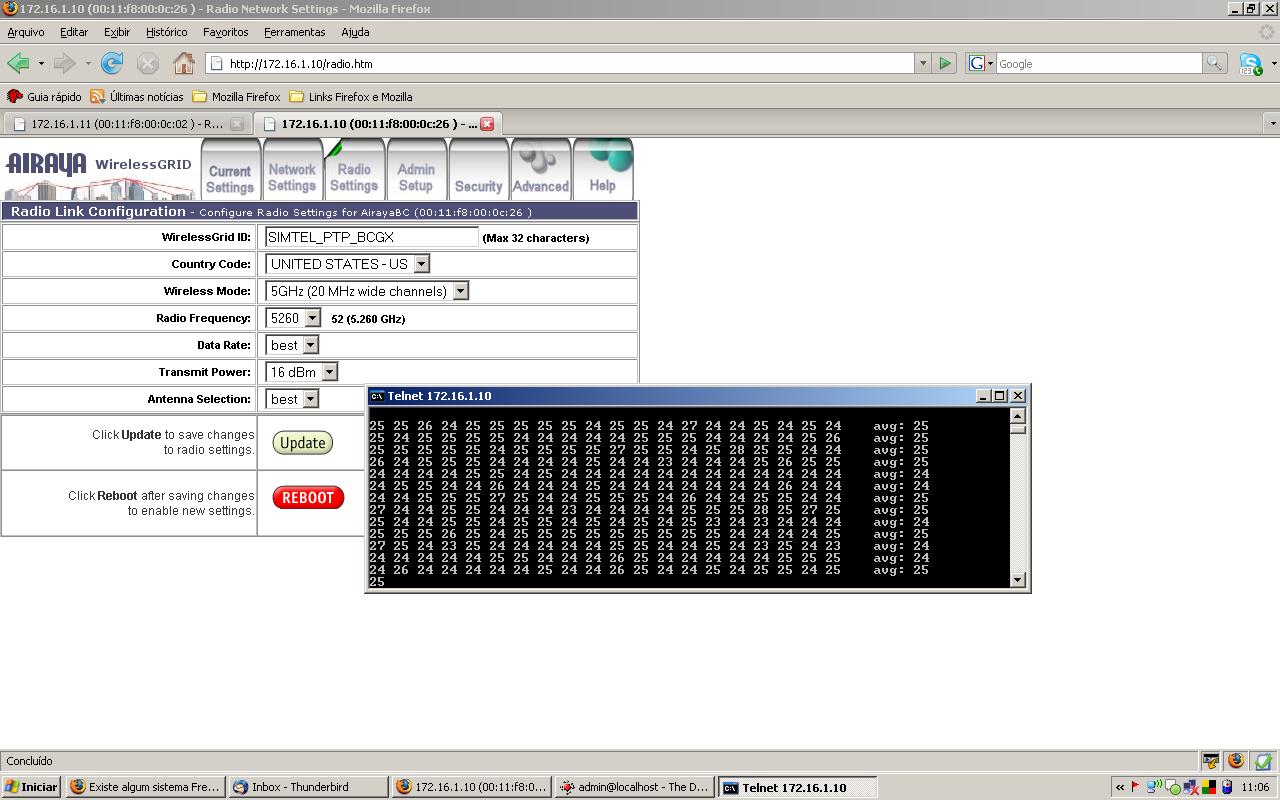Open the Exibir menu
The image size is (1280, 800).
[x=117, y=32]
